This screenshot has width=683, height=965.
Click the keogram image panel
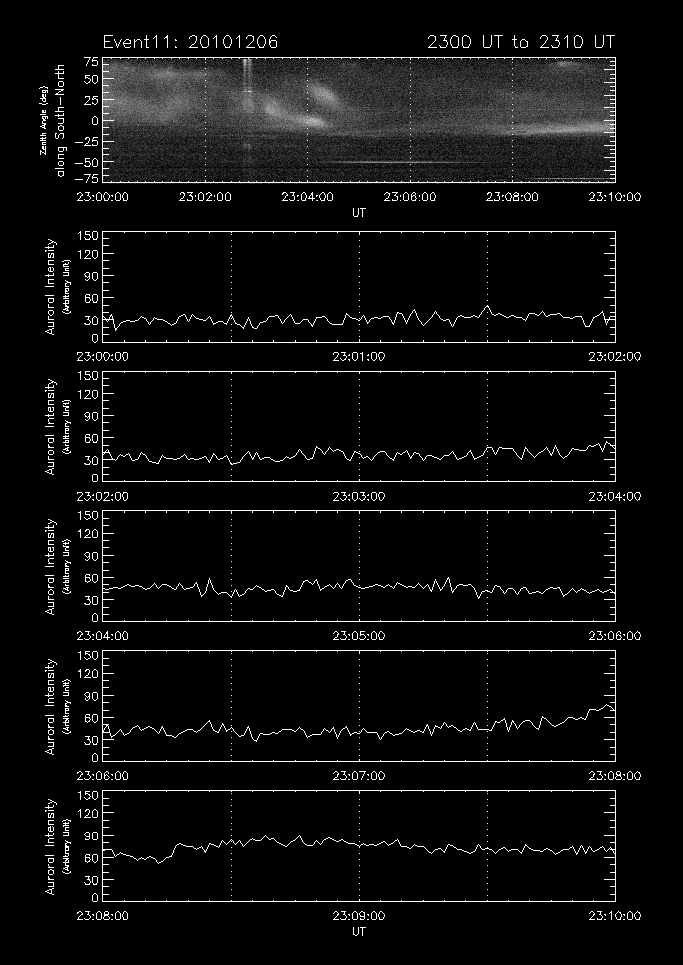point(359,120)
